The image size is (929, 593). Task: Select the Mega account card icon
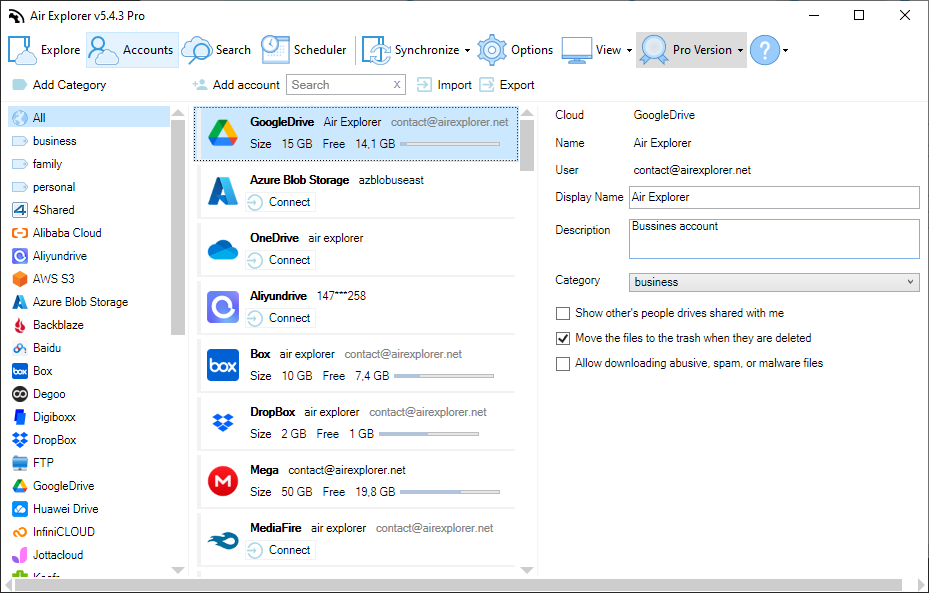point(223,480)
